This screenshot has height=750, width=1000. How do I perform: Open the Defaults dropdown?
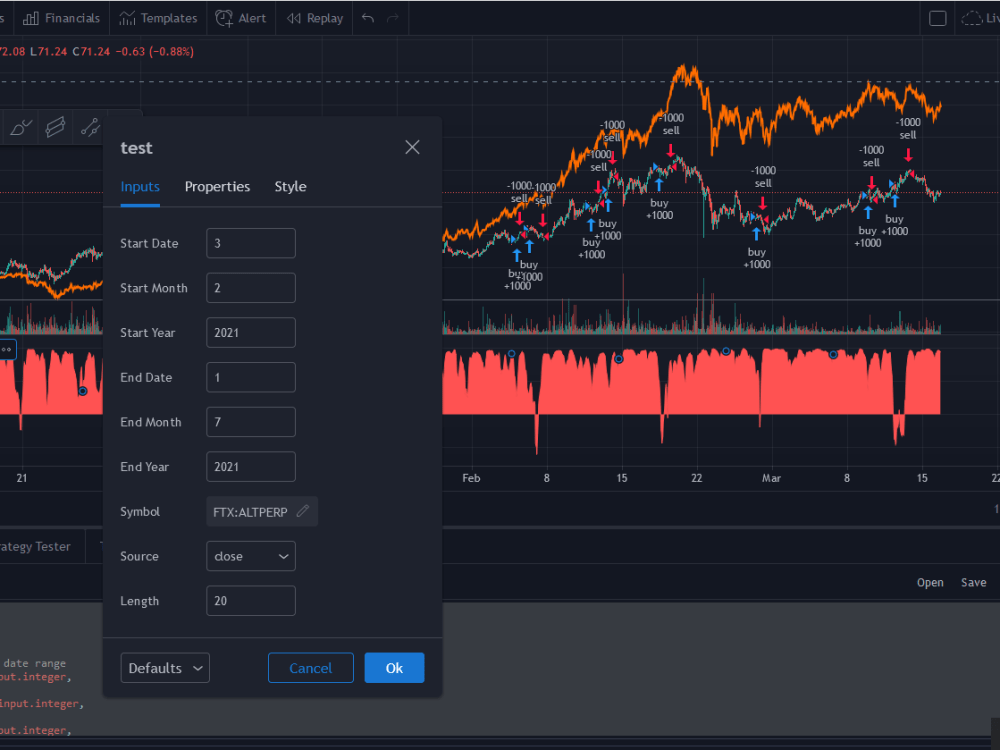tap(165, 667)
